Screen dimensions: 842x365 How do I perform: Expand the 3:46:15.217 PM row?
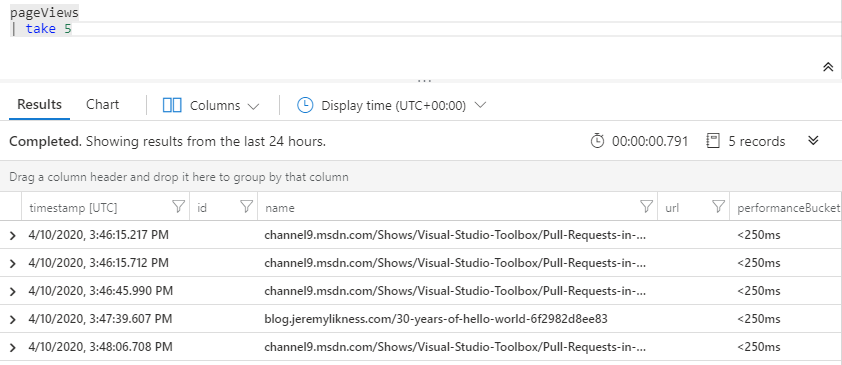point(13,236)
